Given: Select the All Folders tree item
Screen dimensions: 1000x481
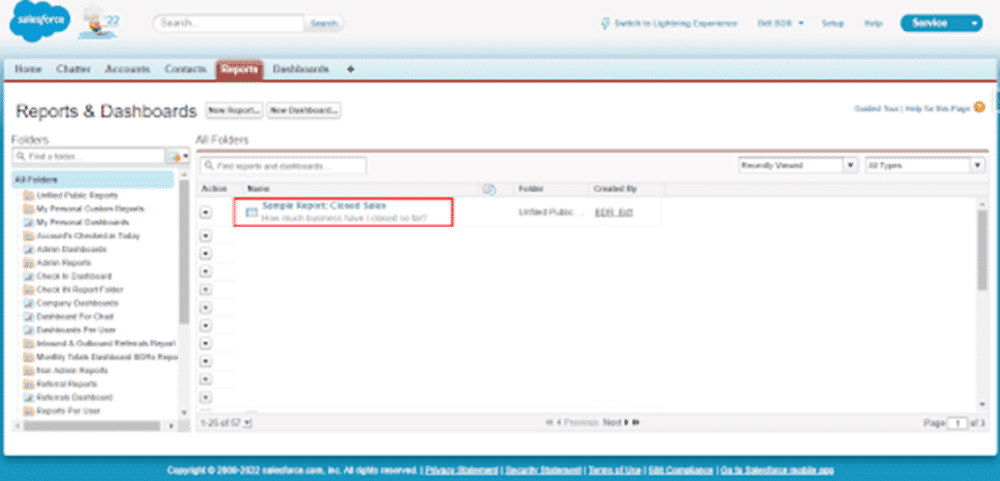Looking at the screenshot, I should coord(92,180).
